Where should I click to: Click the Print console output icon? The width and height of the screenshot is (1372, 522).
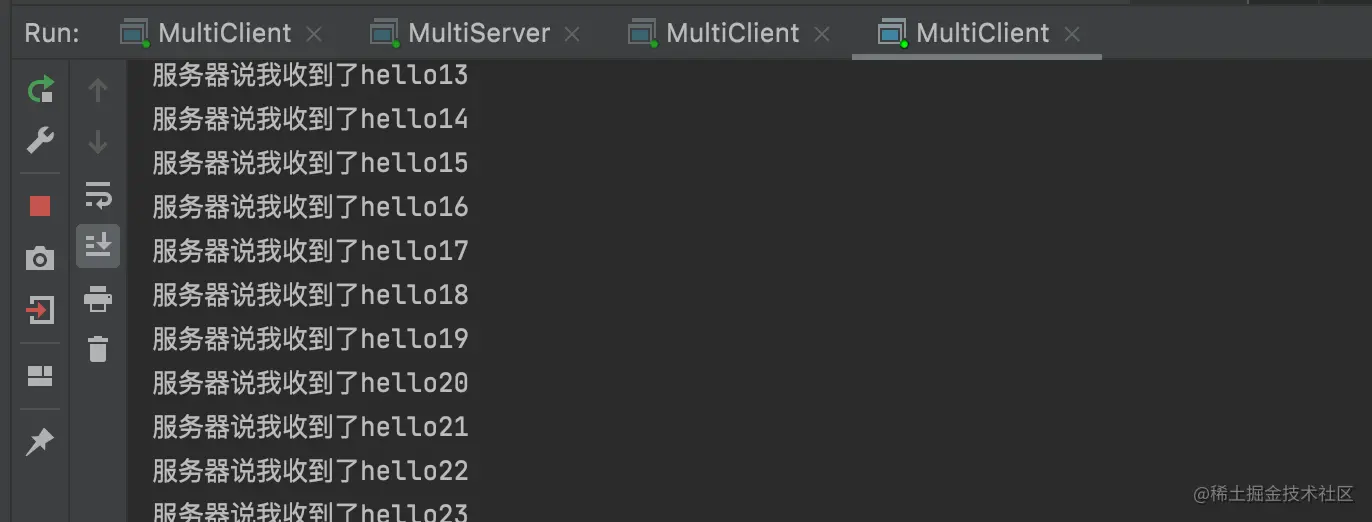(x=98, y=298)
